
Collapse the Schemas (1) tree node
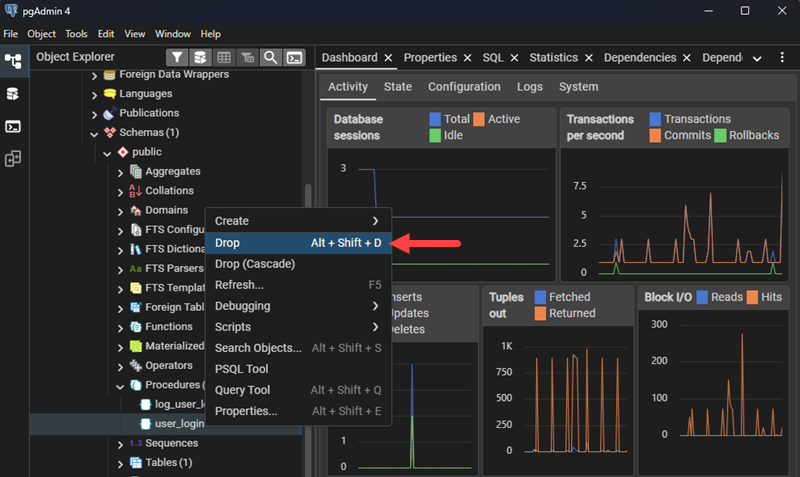point(95,133)
